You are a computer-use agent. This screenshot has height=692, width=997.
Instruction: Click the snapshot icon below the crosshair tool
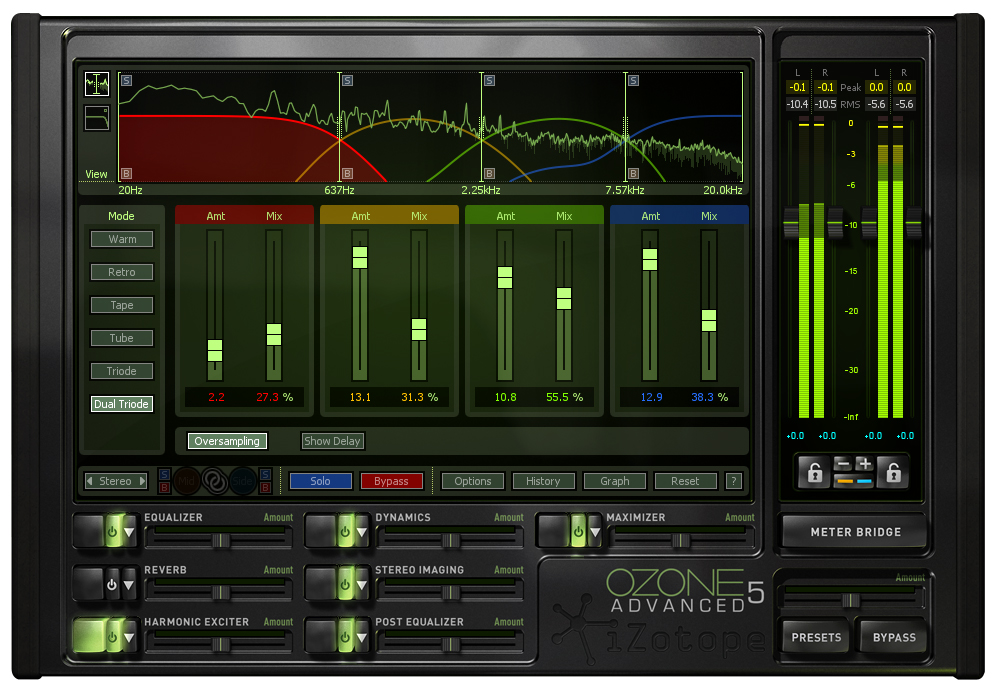[x=96, y=117]
